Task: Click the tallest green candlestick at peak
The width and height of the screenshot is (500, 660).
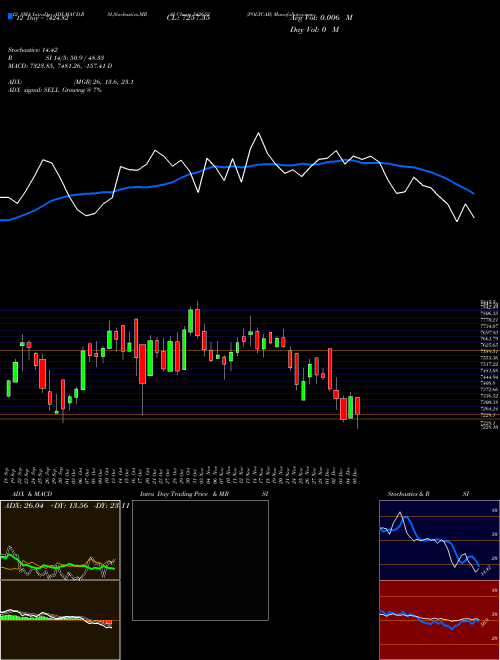Action: click(x=191, y=321)
